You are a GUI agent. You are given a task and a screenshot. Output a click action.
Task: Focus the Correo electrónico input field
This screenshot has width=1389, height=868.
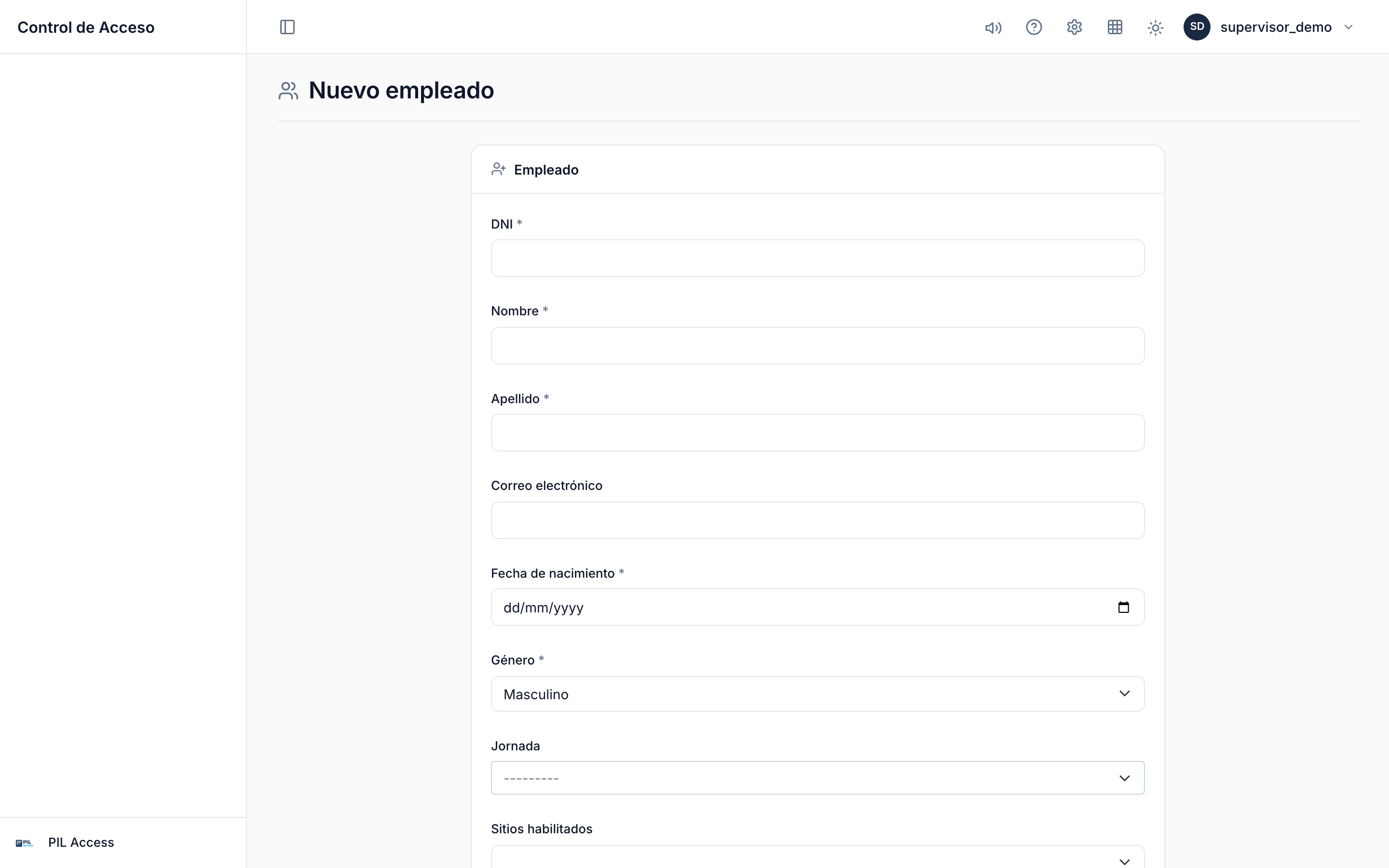[817, 520]
